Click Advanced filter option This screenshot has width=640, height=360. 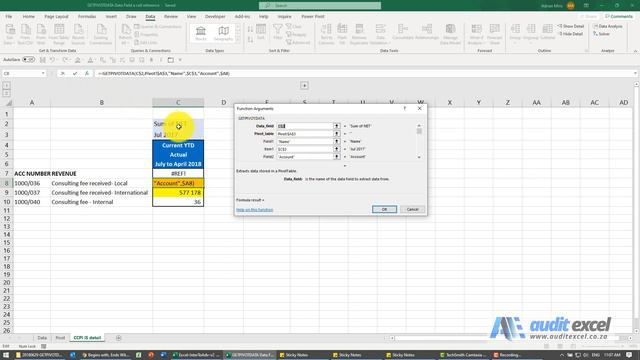tap(298, 42)
